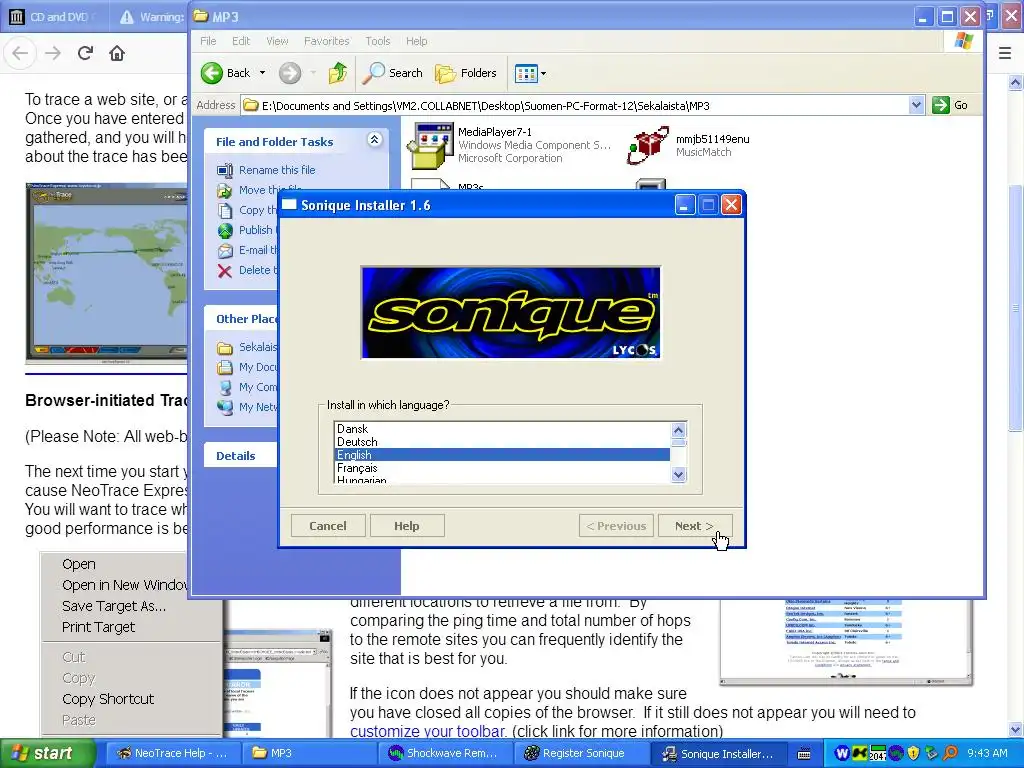
Task: Open the browser hamburger menu
Action: (x=1005, y=54)
